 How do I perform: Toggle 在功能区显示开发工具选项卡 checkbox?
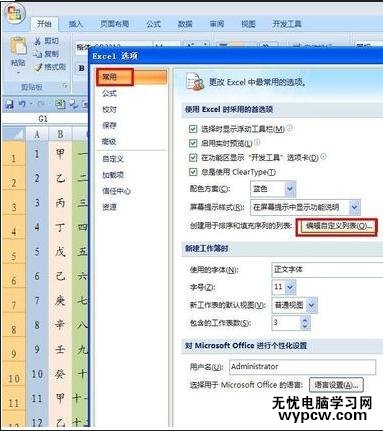coord(193,158)
